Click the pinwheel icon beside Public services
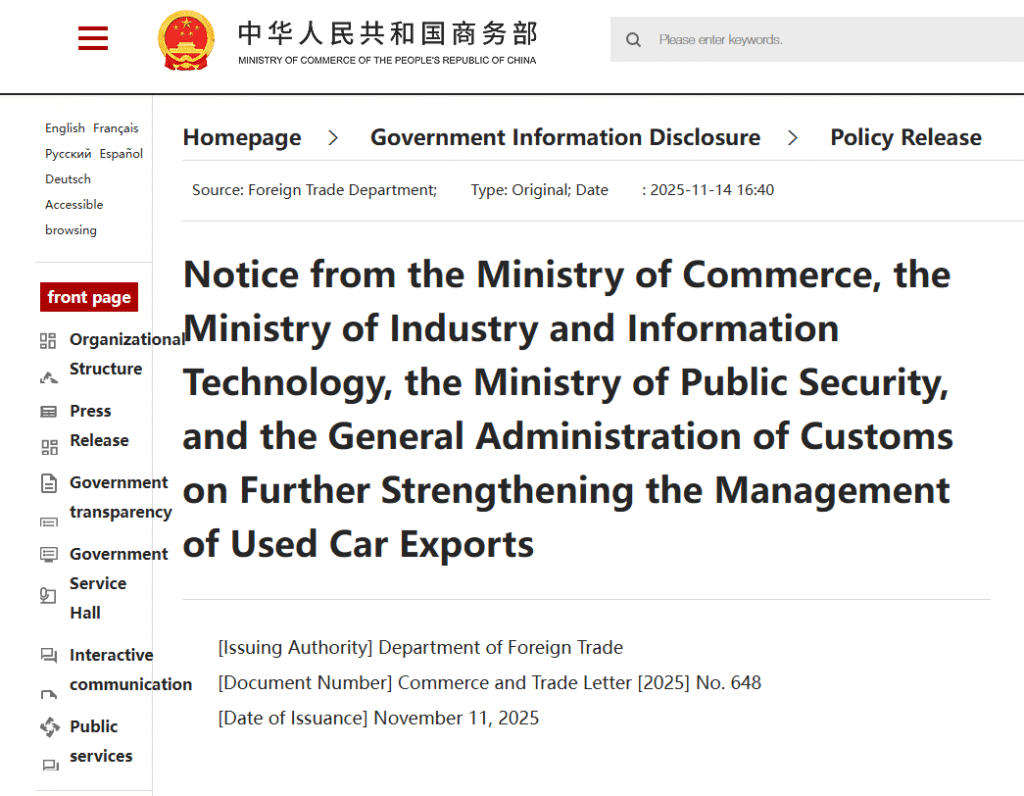This screenshot has height=796, width=1024. [49, 727]
